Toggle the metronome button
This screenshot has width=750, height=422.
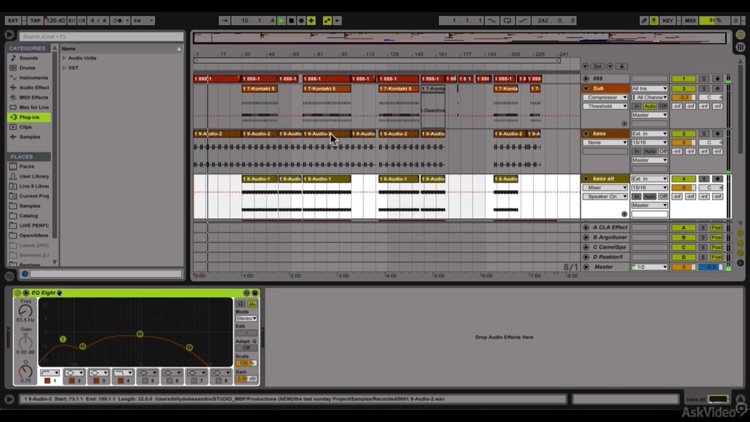tap(118, 21)
